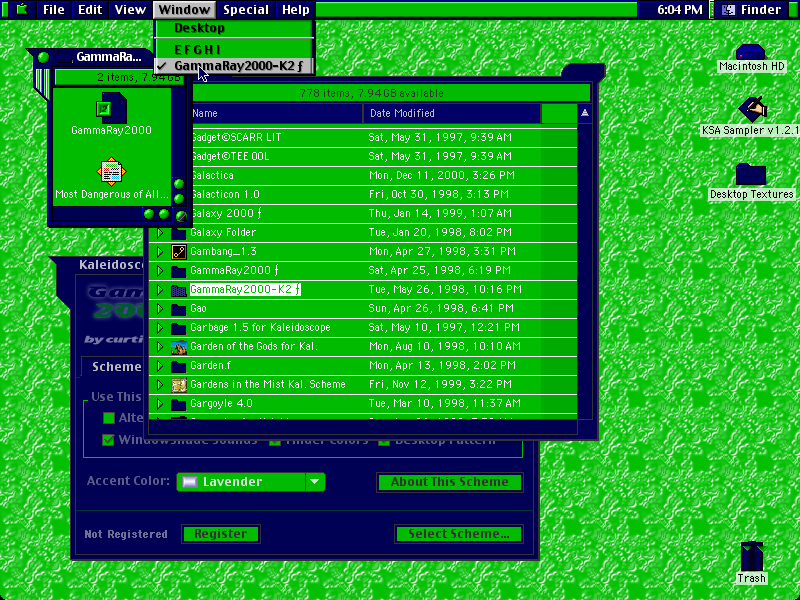
Task: Click the size box of the small GammaRa... window
Action: coord(181,215)
